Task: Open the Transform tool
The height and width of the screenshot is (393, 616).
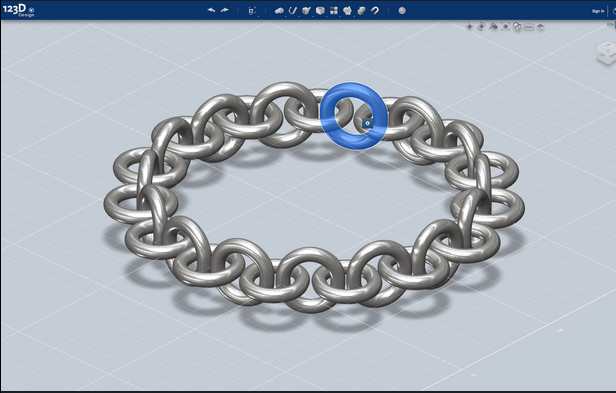Action: [x=252, y=11]
